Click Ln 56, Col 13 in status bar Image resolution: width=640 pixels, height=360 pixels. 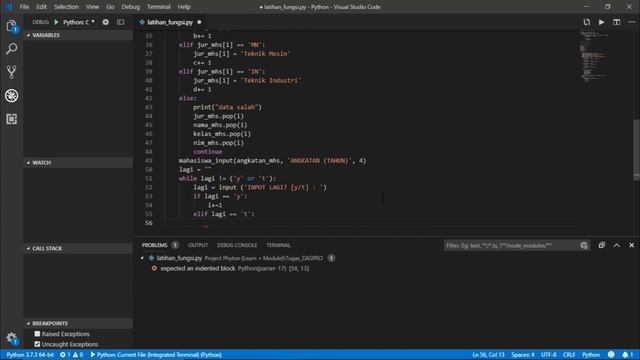488,355
